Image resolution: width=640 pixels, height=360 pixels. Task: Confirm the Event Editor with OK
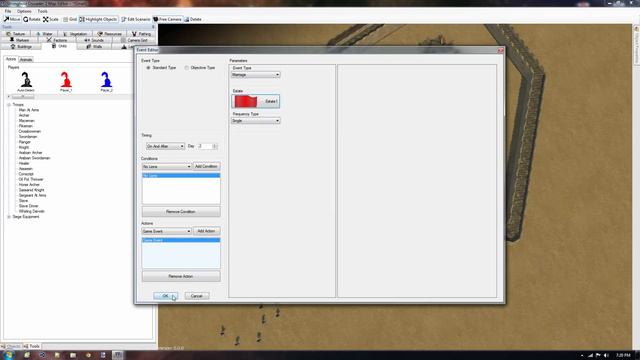click(165, 296)
